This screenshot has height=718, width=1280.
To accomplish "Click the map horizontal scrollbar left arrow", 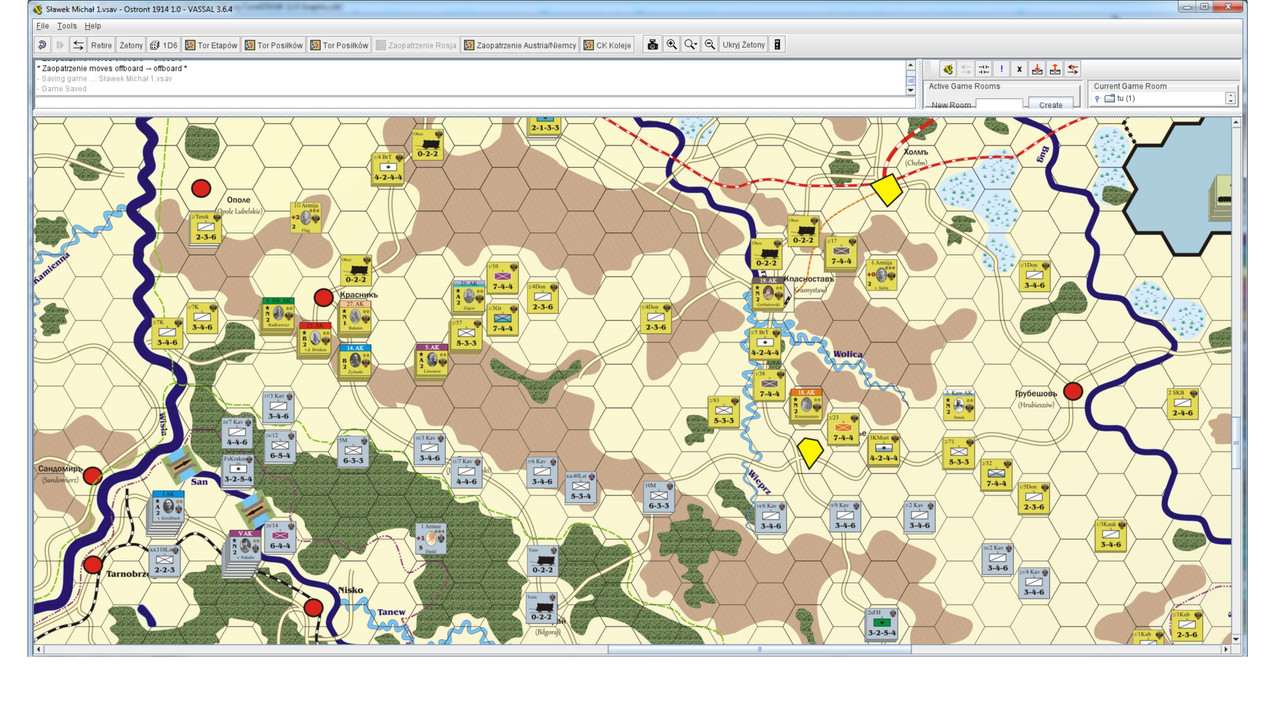I will tap(39, 650).
